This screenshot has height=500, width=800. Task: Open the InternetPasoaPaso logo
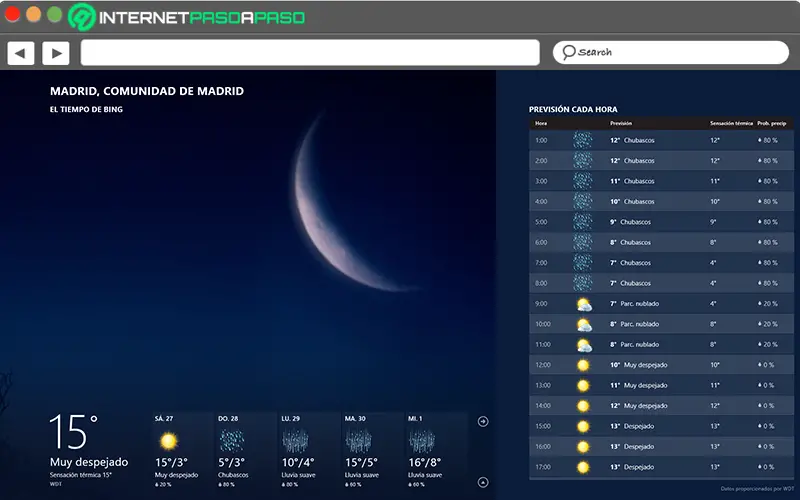click(186, 17)
